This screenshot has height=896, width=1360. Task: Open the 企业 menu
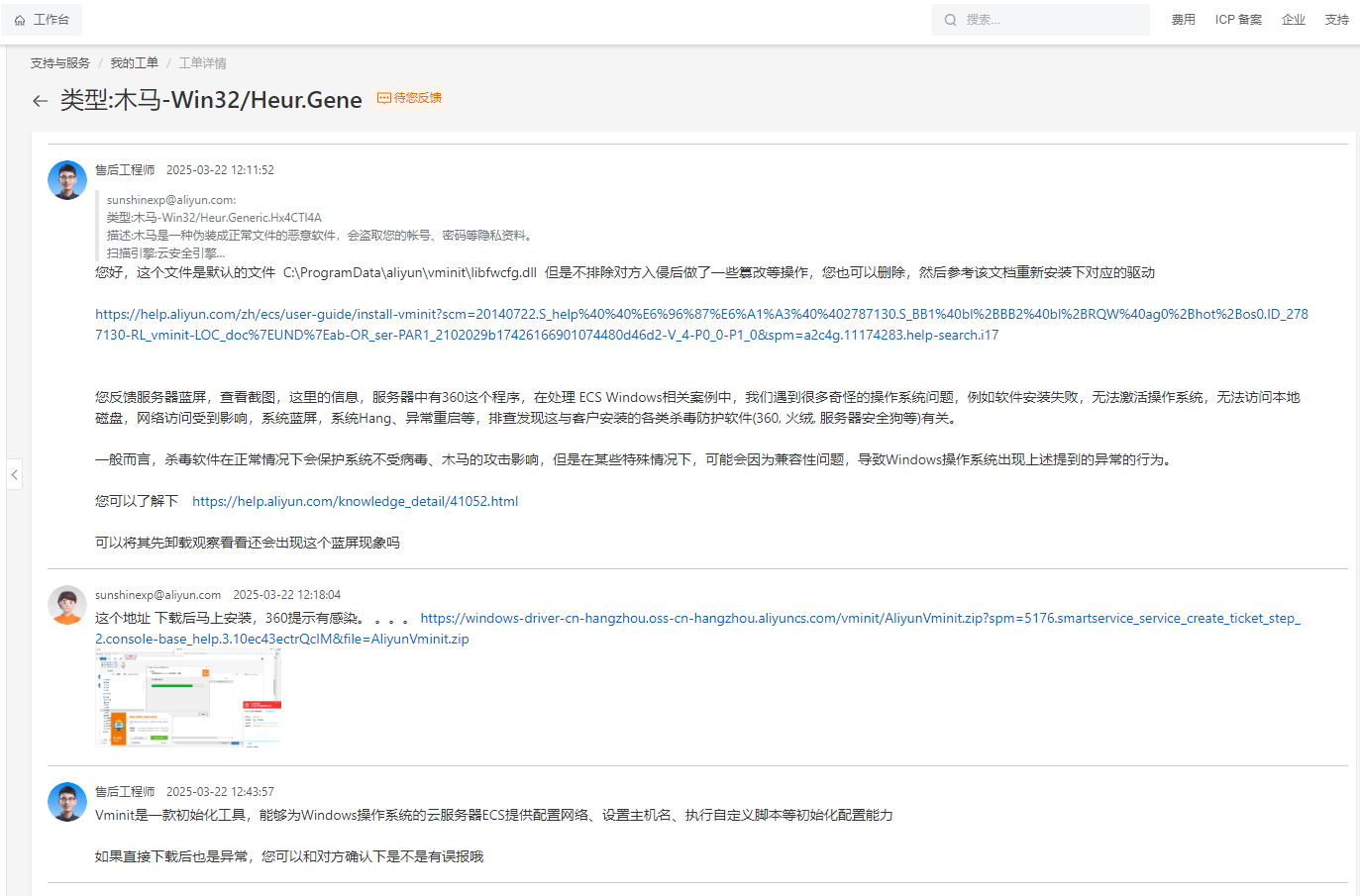(1293, 20)
